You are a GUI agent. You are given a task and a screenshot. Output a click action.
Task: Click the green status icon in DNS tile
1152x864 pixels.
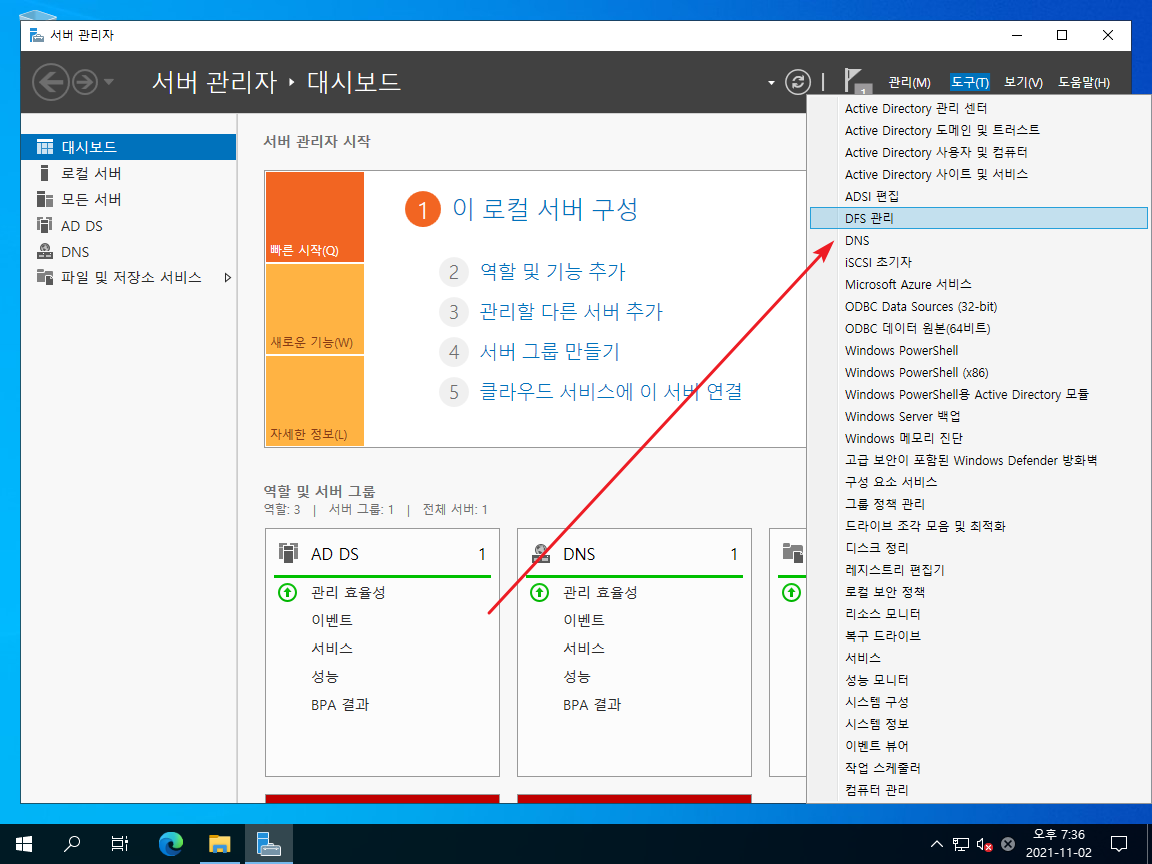pos(539,592)
